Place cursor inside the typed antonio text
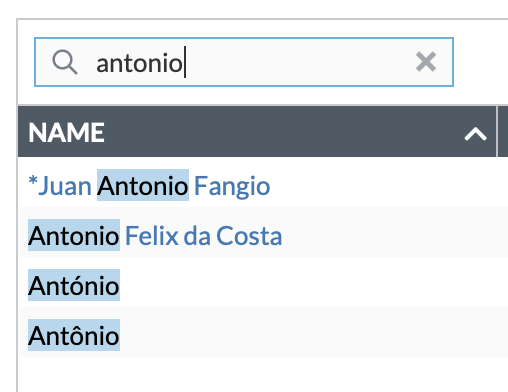 139,63
